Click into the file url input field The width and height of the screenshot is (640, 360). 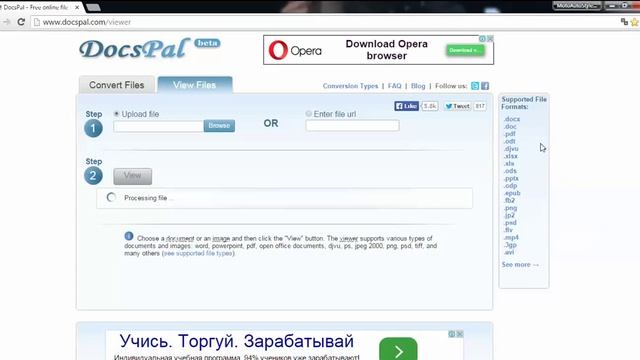(x=352, y=126)
